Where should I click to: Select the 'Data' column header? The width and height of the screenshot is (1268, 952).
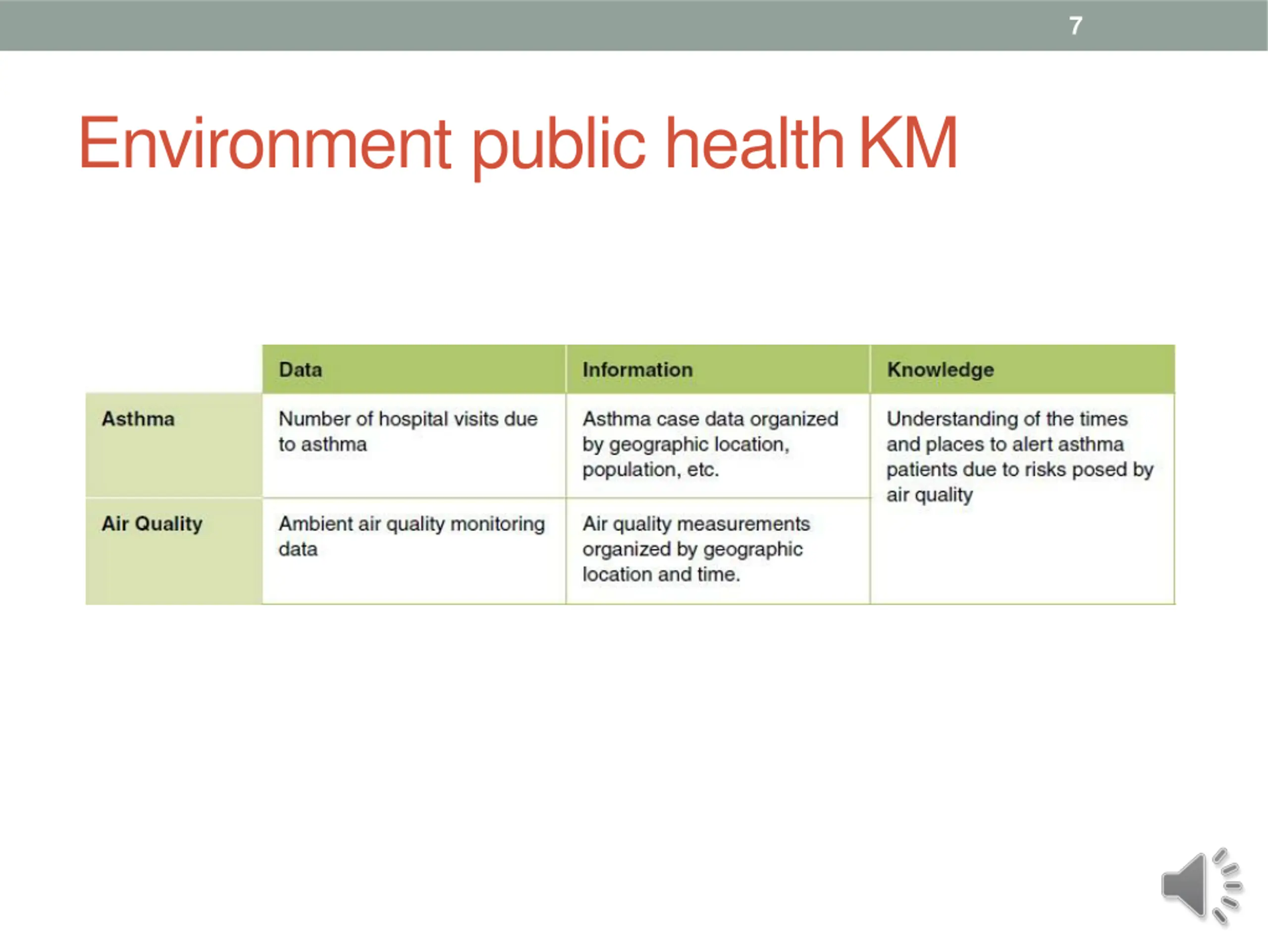click(x=414, y=369)
